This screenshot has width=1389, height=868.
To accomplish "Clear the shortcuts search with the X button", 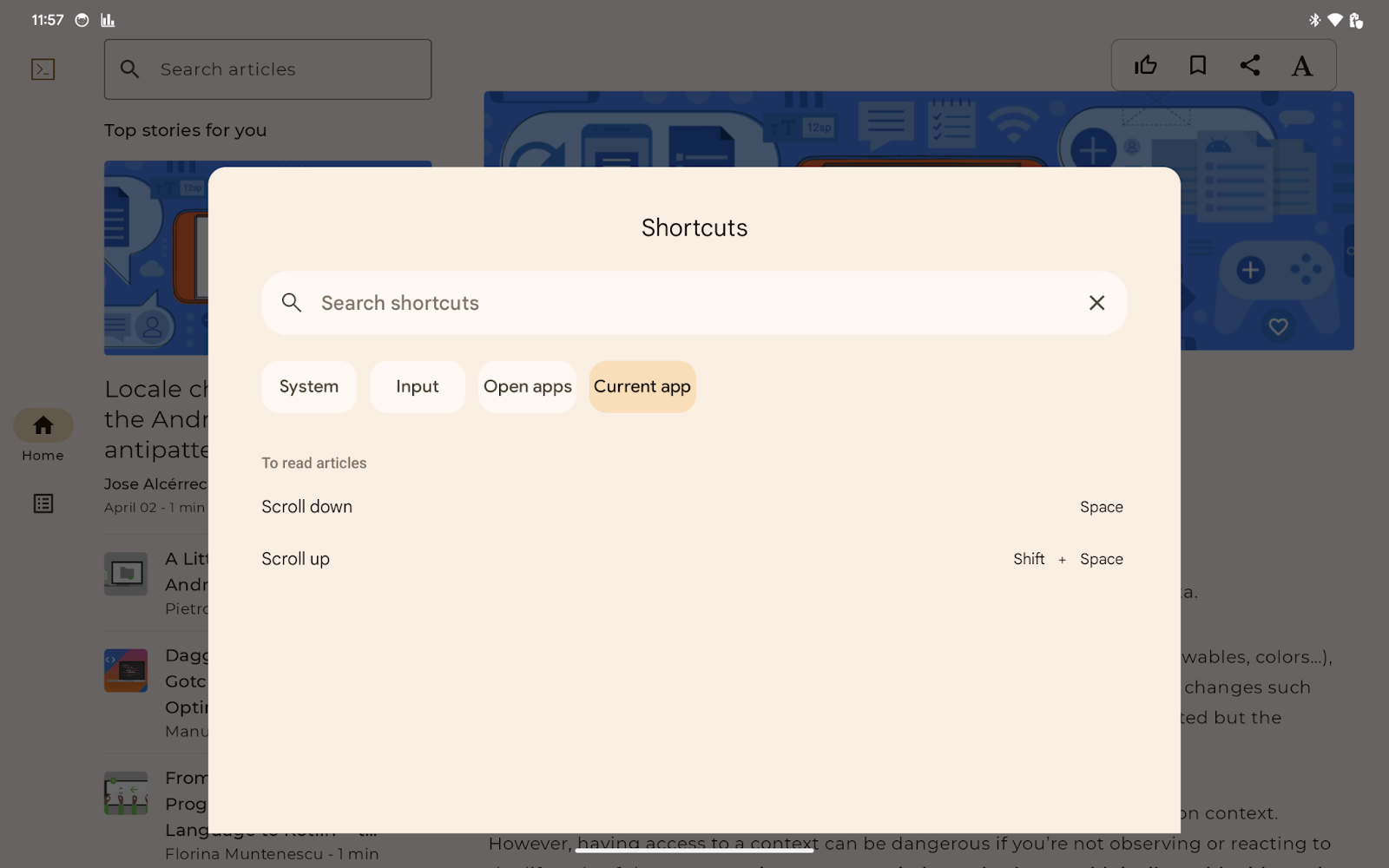I will [x=1096, y=303].
